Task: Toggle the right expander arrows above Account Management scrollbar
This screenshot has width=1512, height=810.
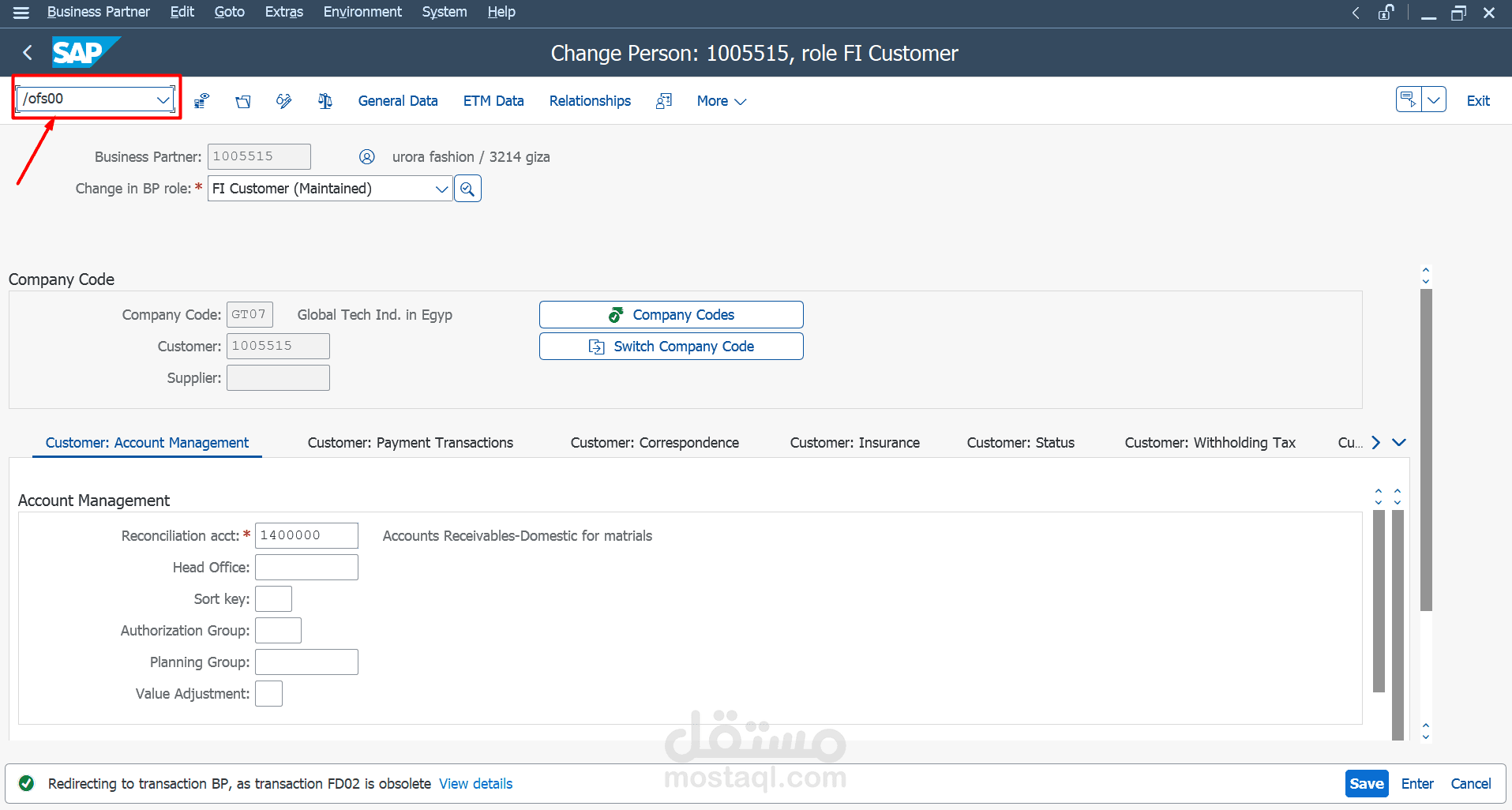Action: [x=1398, y=497]
